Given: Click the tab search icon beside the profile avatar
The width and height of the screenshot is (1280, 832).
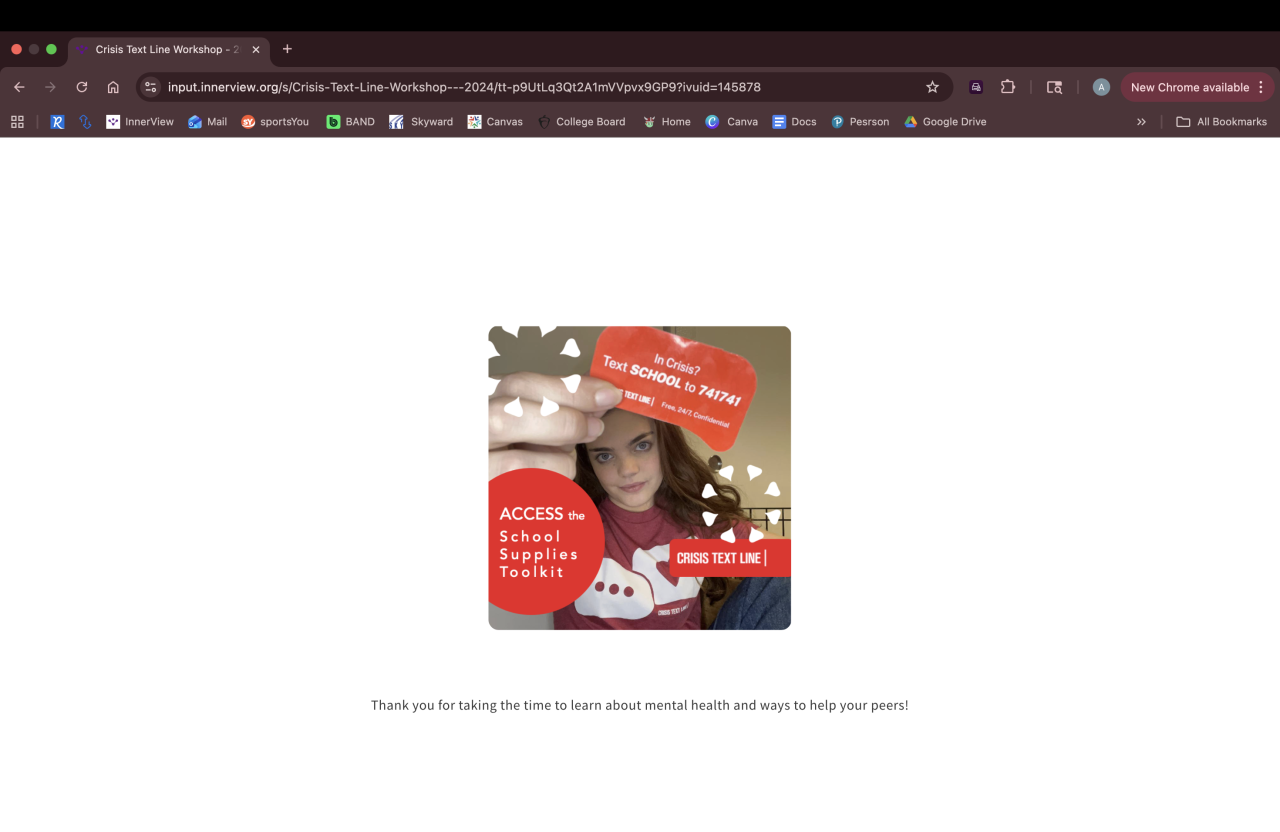Looking at the screenshot, I should pyautogui.click(x=1054, y=87).
